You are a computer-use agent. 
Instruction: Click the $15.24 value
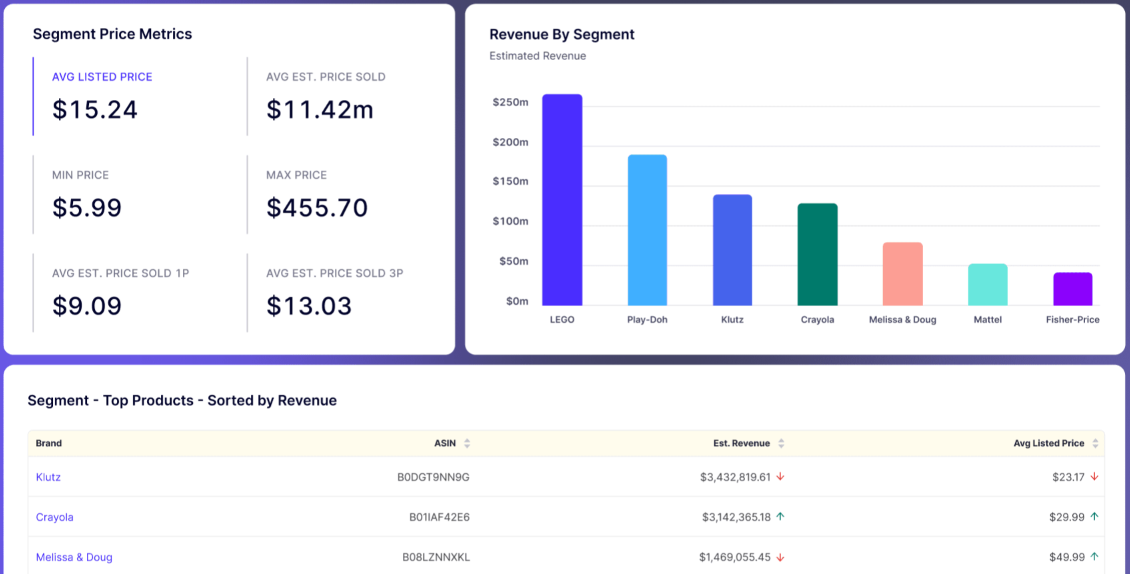point(95,110)
